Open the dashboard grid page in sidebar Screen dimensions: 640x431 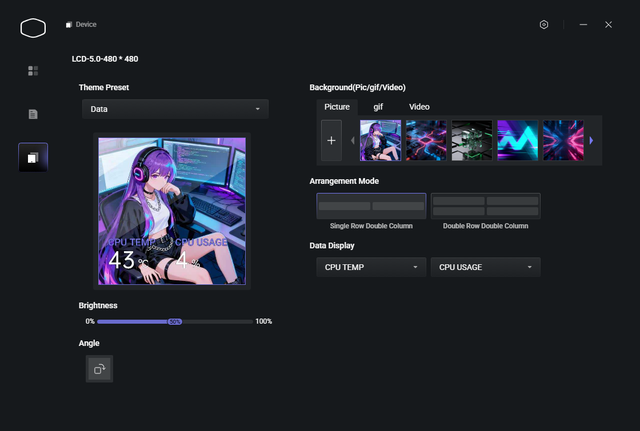click(33, 71)
